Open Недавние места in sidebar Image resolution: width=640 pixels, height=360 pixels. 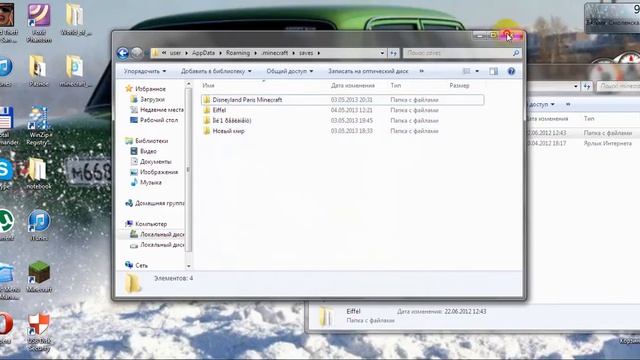pyautogui.click(x=162, y=110)
